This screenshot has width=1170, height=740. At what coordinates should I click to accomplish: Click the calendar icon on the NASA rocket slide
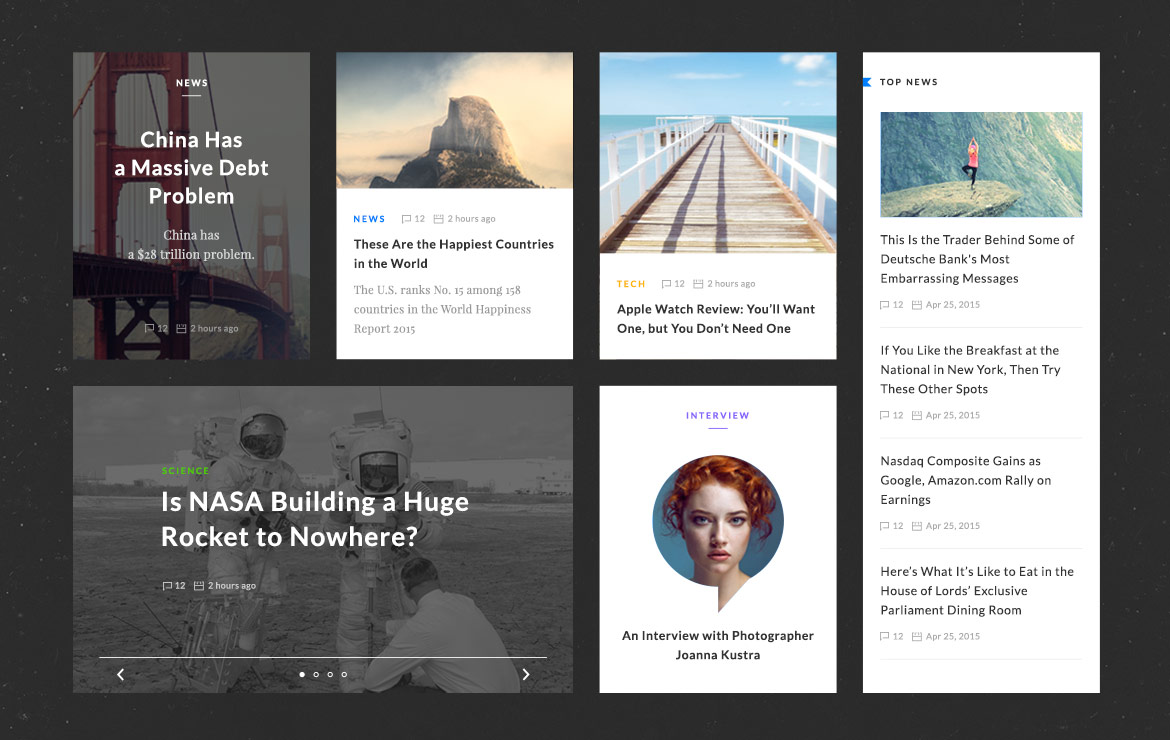pos(199,586)
